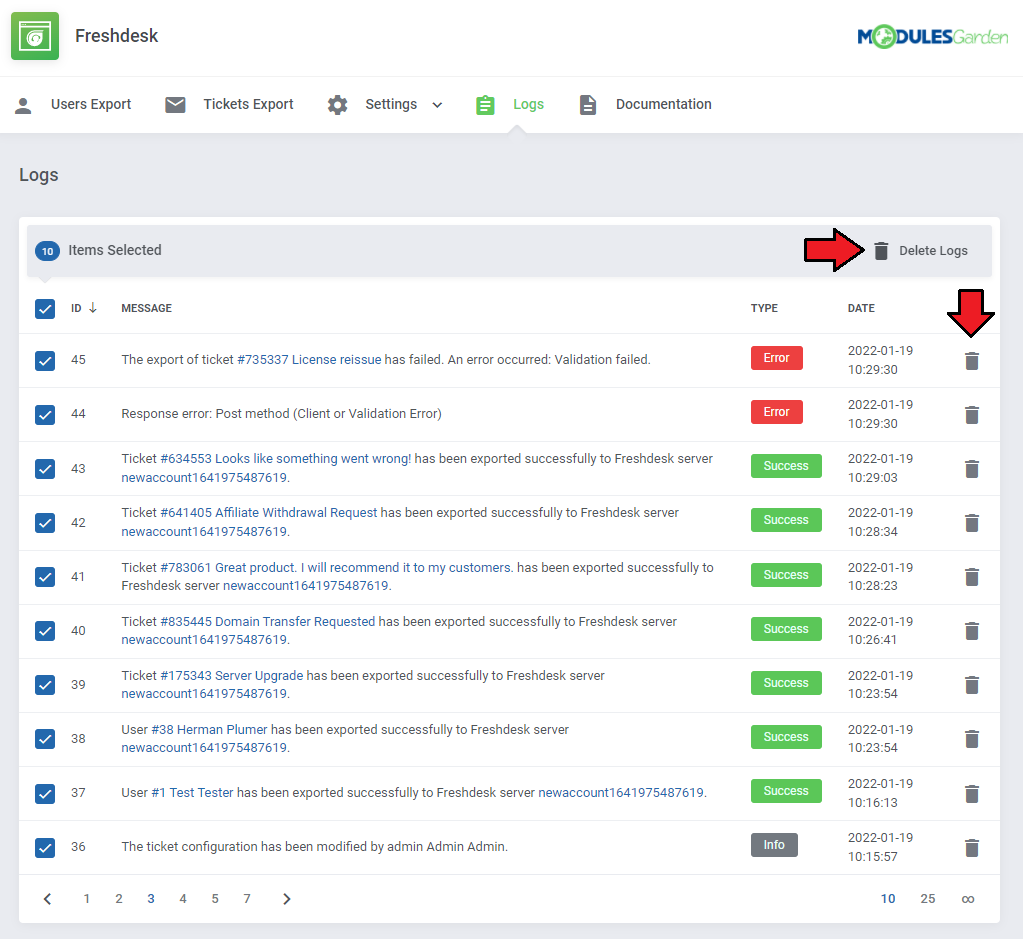Uncheck the checkbox for log 37
Viewport: 1023px width, 939px height.
pos(45,793)
